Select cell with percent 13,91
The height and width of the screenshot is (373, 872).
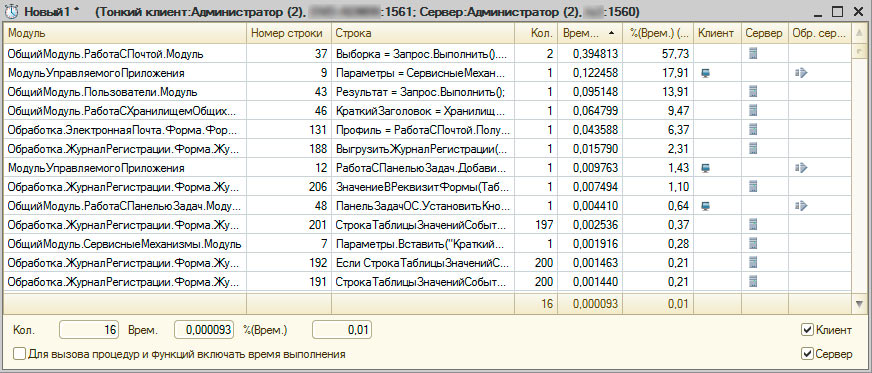click(x=658, y=92)
